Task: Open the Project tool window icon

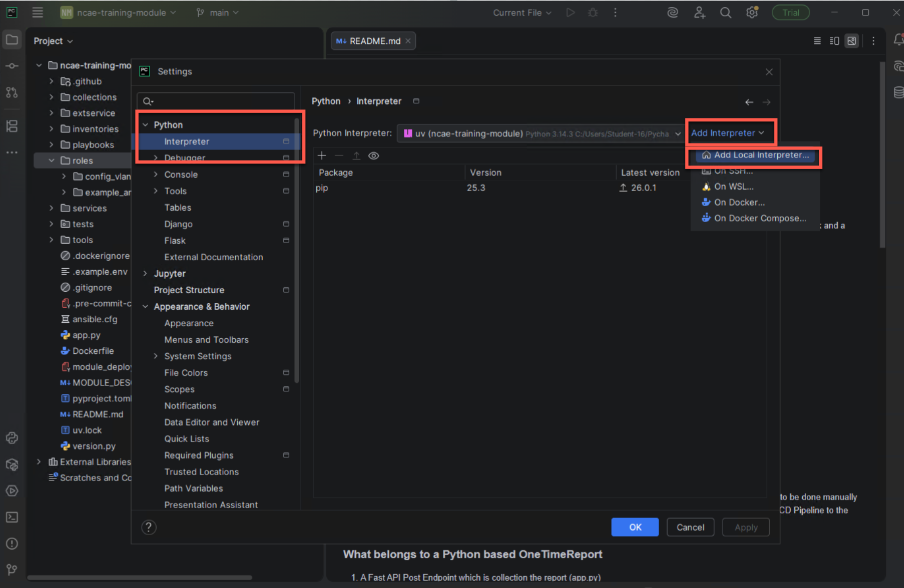Action: click(x=12, y=40)
